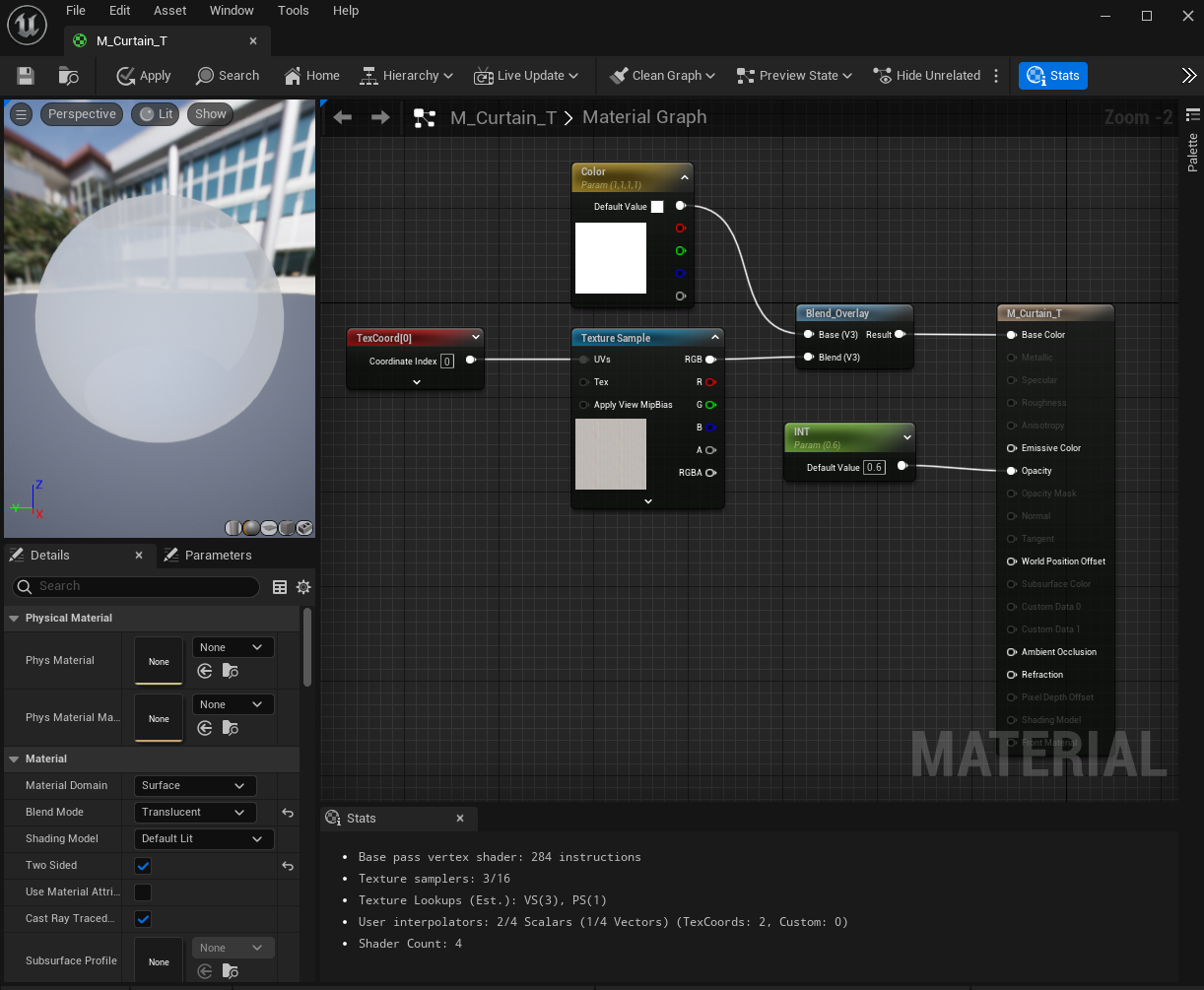The height and width of the screenshot is (990, 1204).
Task: Click the Browse to asset icon
Action: tap(69, 76)
